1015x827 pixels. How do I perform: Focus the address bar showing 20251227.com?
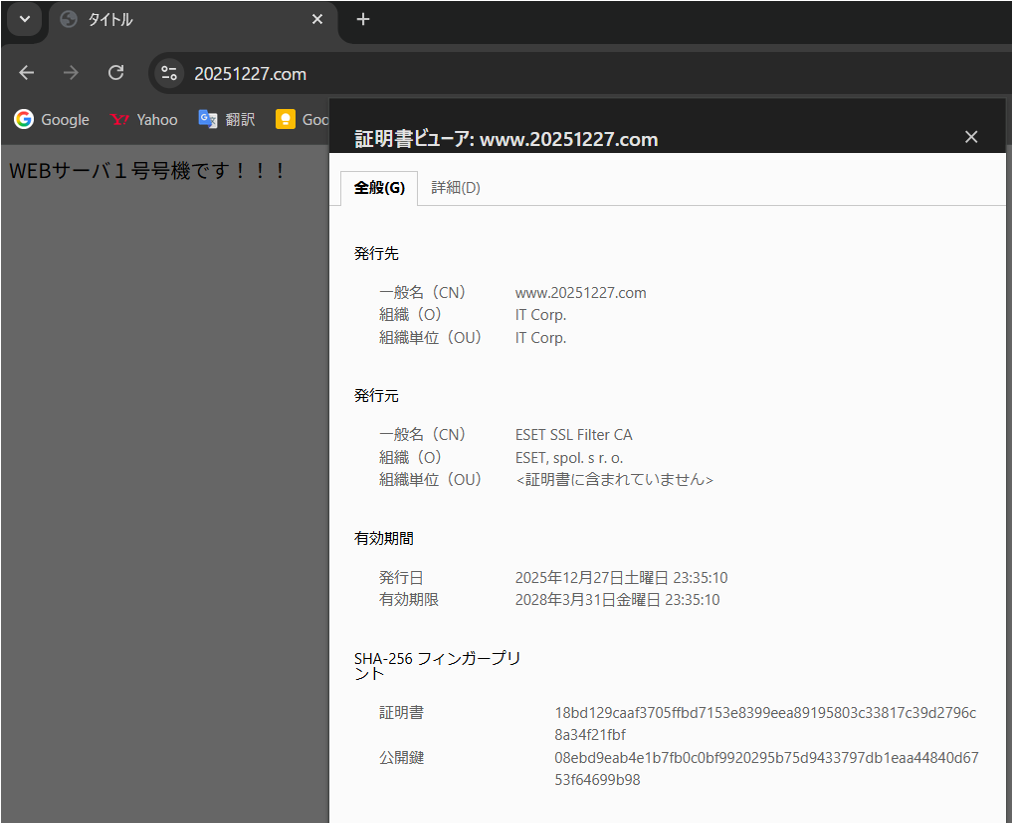(x=500, y=73)
